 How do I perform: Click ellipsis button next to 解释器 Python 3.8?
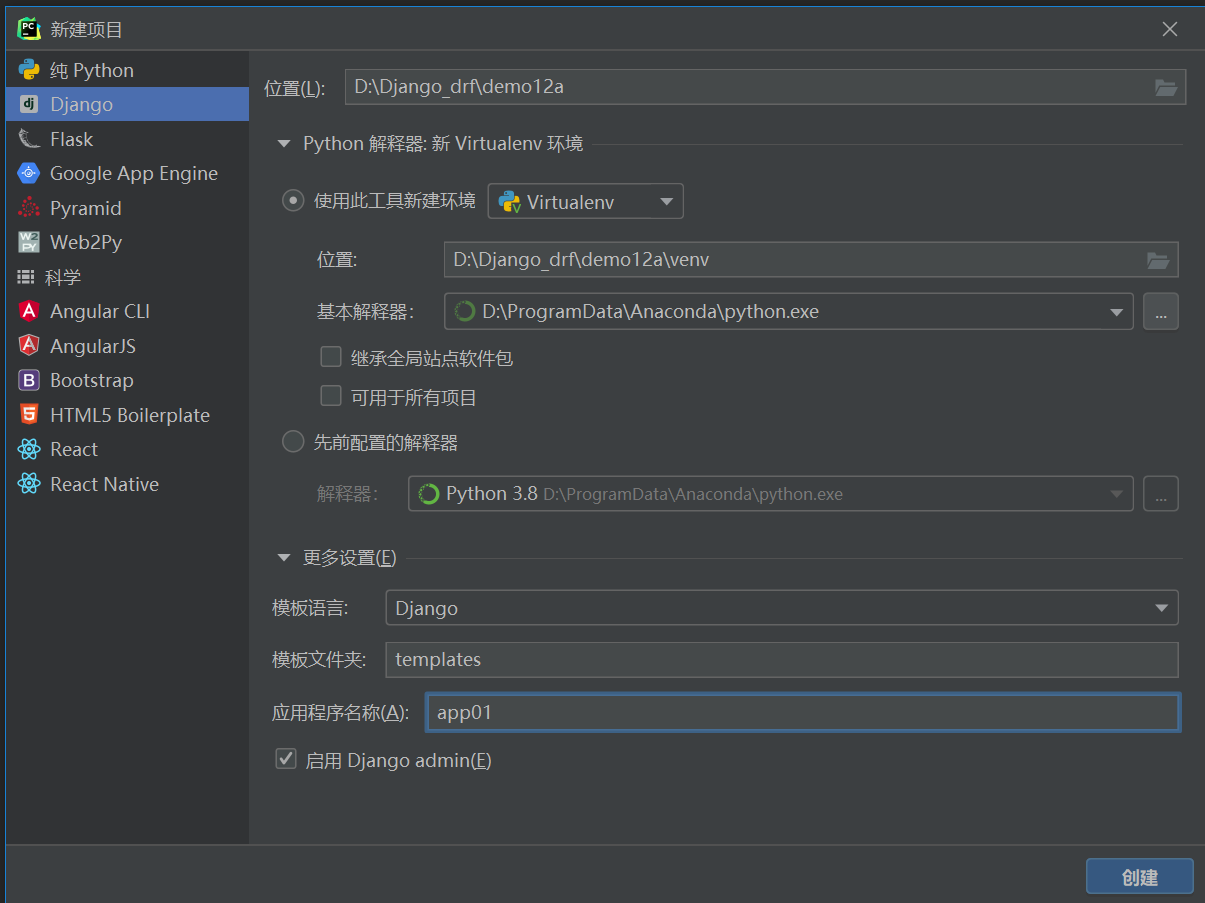tap(1161, 493)
